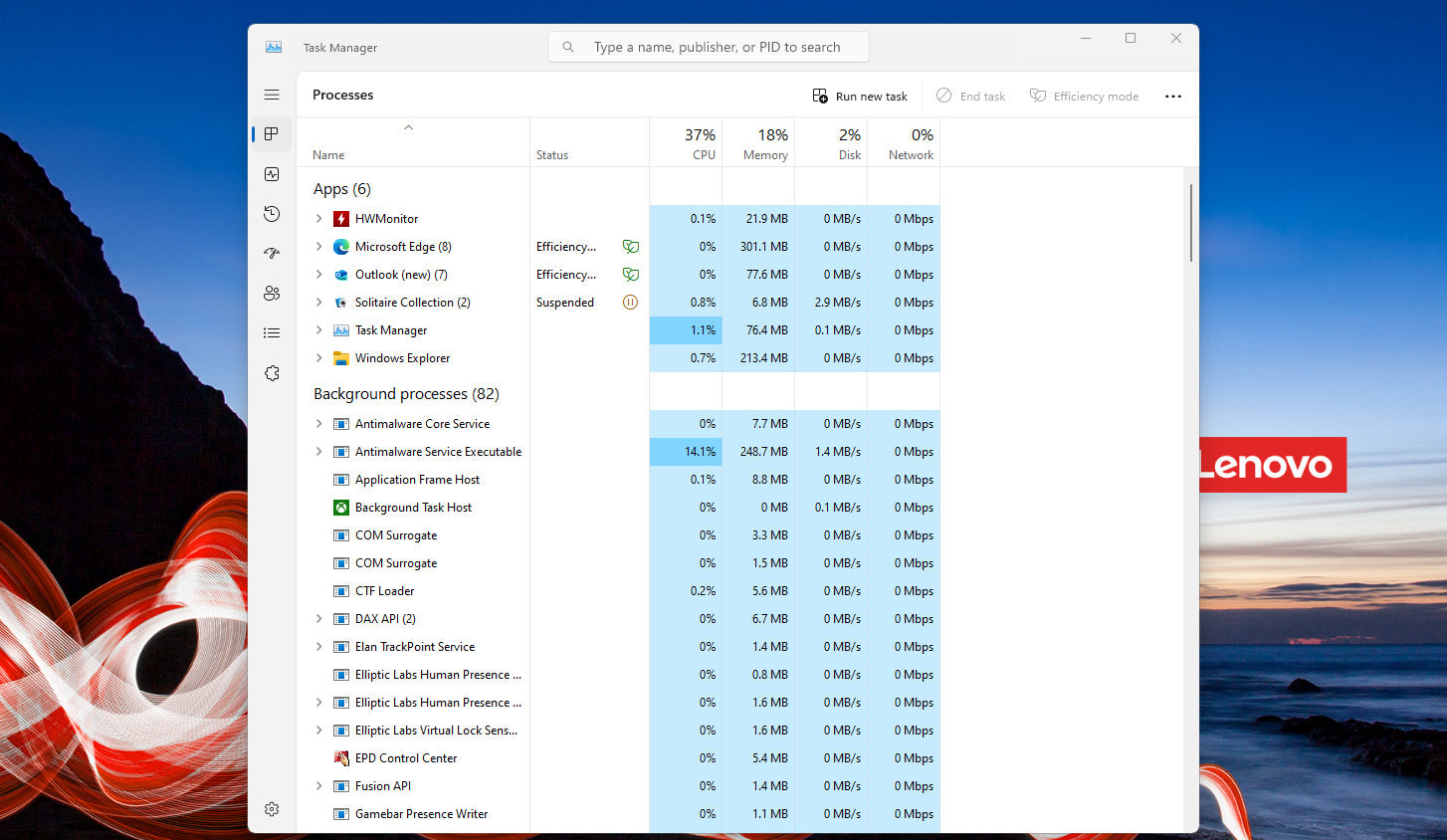
Task: Expand the Outlook (new) process group
Action: click(318, 275)
